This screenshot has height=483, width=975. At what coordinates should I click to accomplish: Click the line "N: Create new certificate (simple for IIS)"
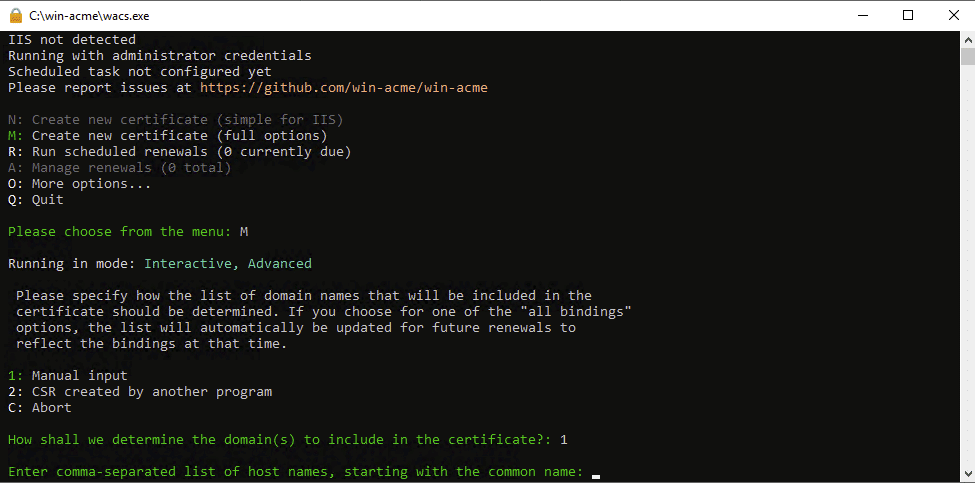coord(176,119)
